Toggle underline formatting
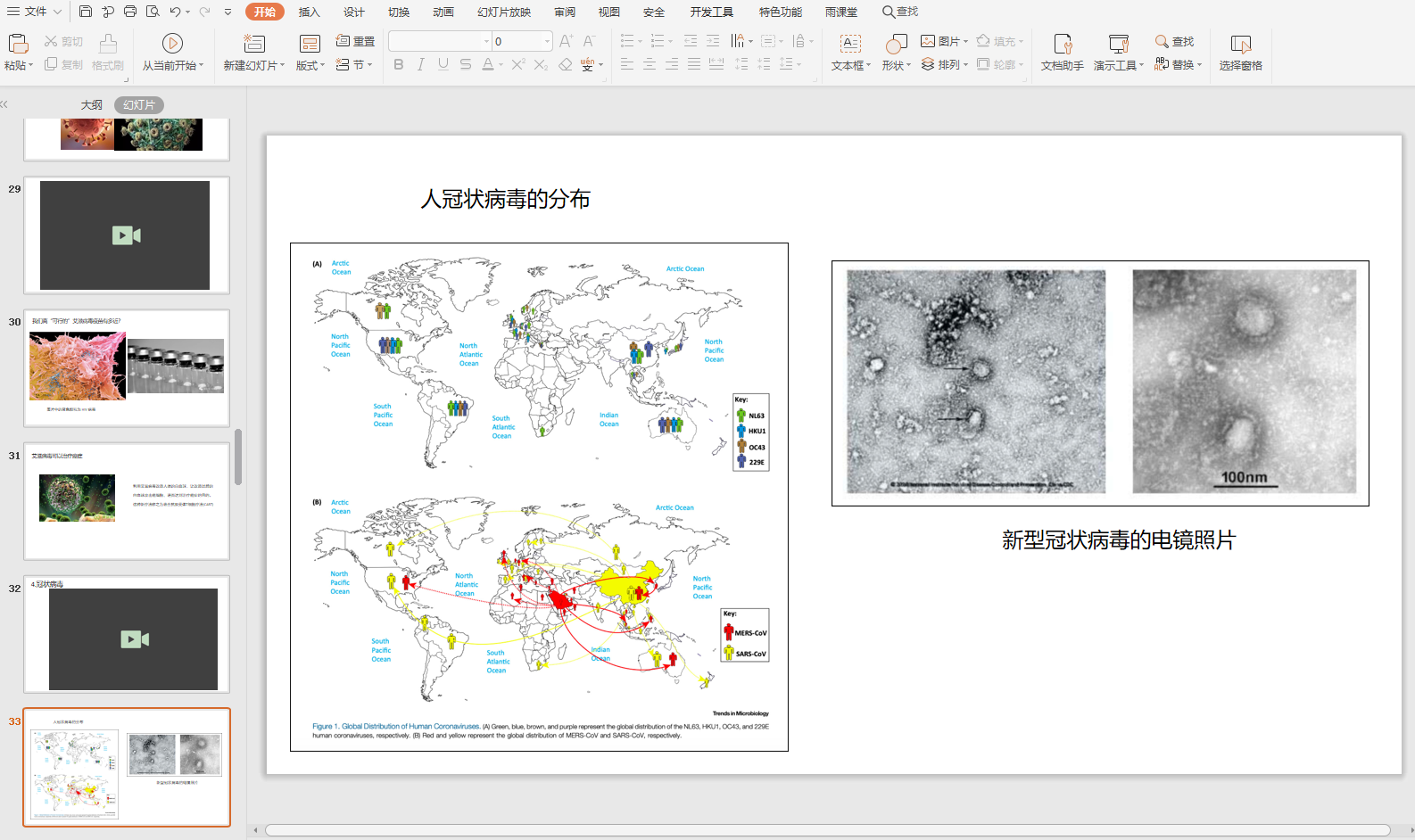 pos(443,64)
